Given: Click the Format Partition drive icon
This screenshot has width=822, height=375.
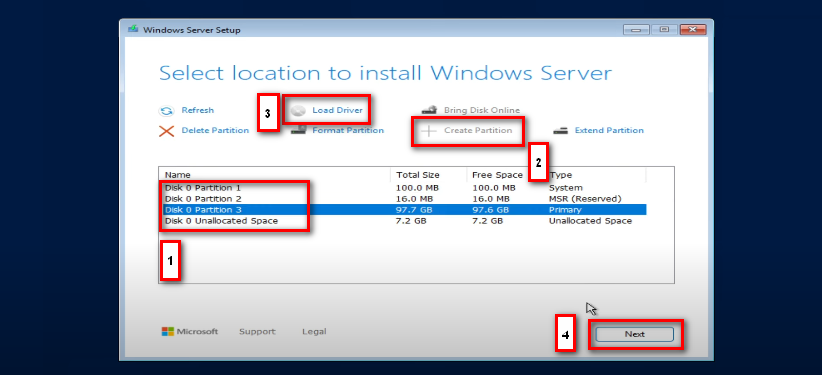Looking at the screenshot, I should pyautogui.click(x=298, y=131).
